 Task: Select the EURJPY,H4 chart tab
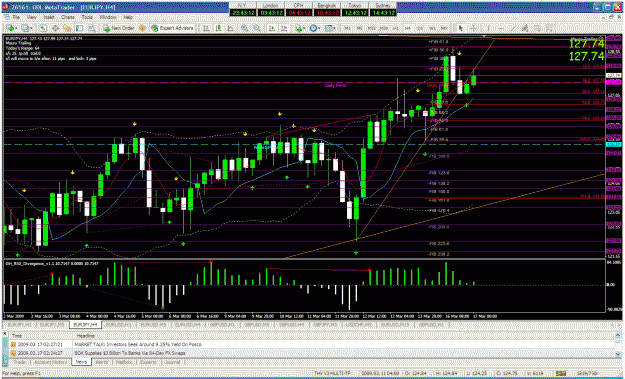point(85,325)
